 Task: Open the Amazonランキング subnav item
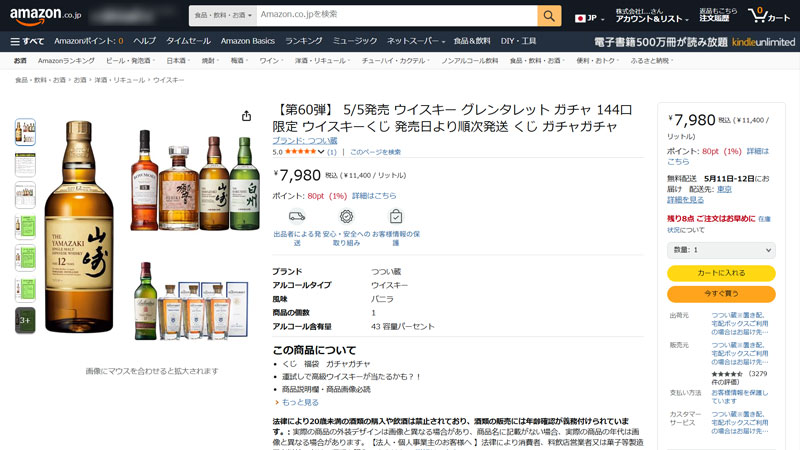click(66, 61)
